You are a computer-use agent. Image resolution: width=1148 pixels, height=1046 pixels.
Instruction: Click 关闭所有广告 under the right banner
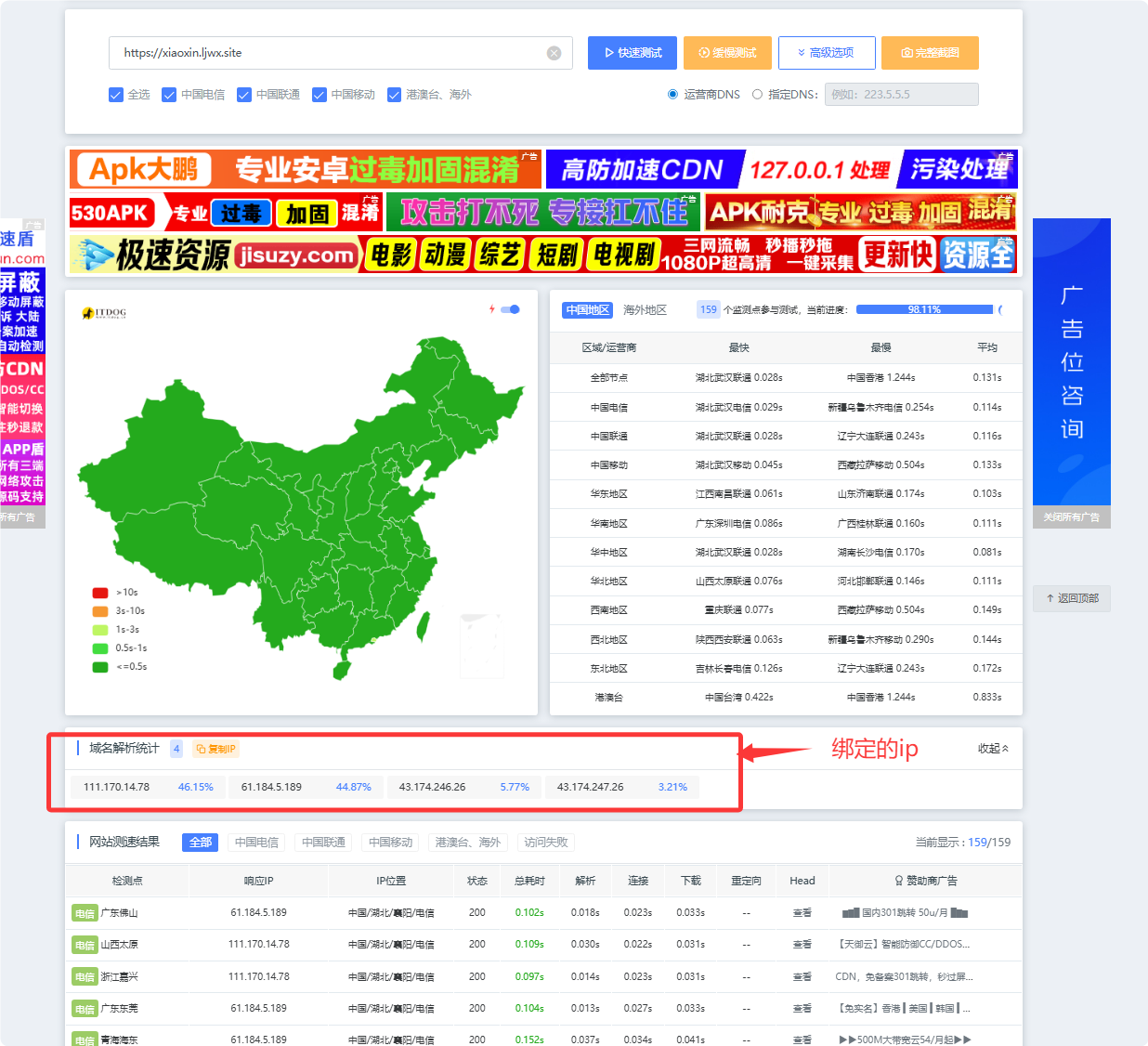1071,517
